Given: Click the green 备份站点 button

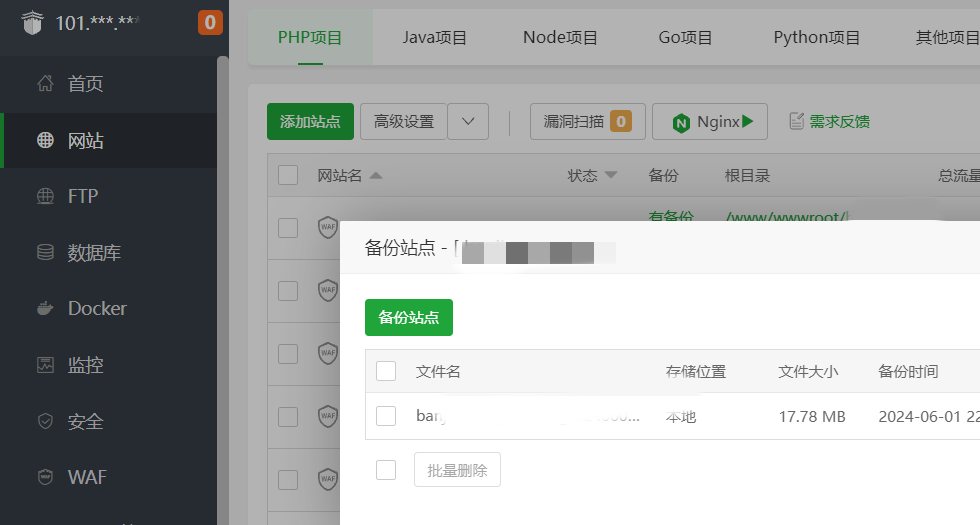Looking at the screenshot, I should point(408,317).
